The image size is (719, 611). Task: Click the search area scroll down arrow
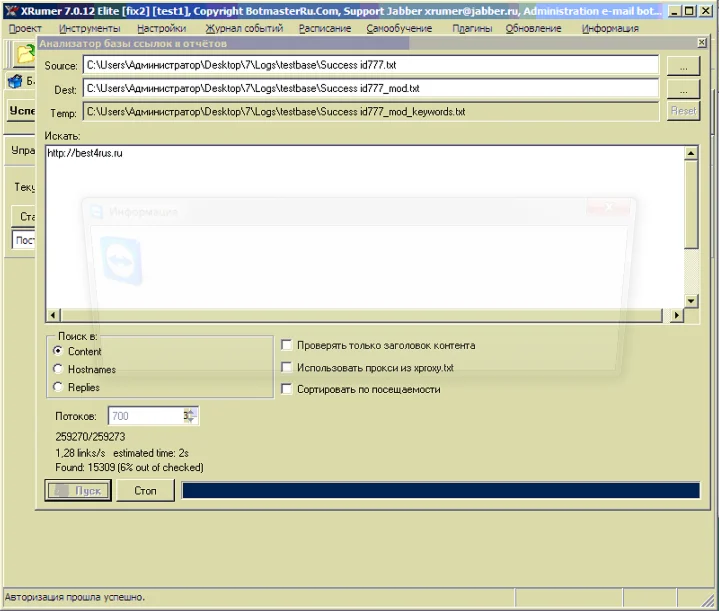click(691, 301)
